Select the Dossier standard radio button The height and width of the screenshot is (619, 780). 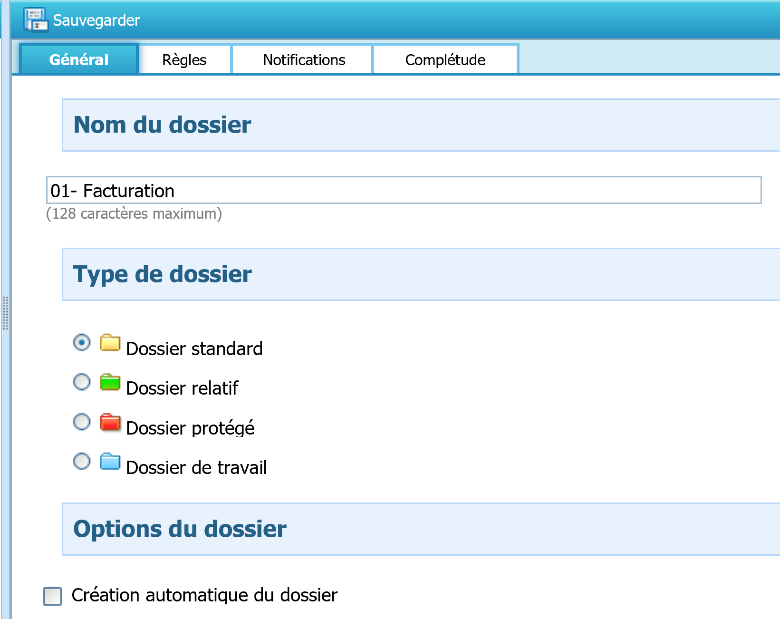(82, 343)
